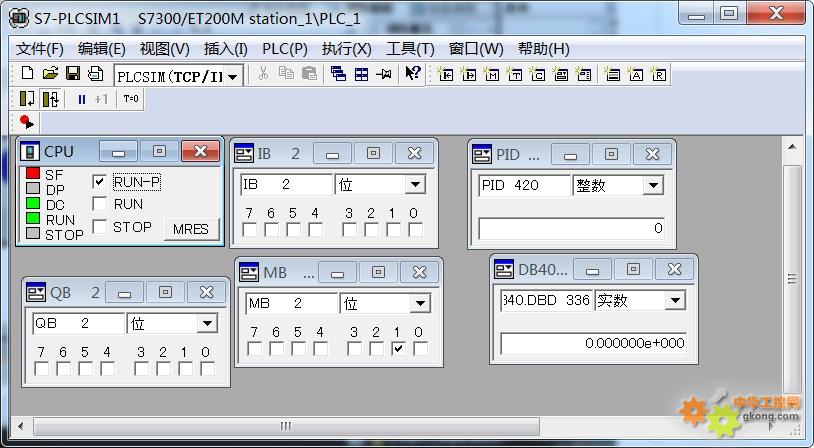Open the 执行(X) menu
814x448 pixels.
[346, 49]
